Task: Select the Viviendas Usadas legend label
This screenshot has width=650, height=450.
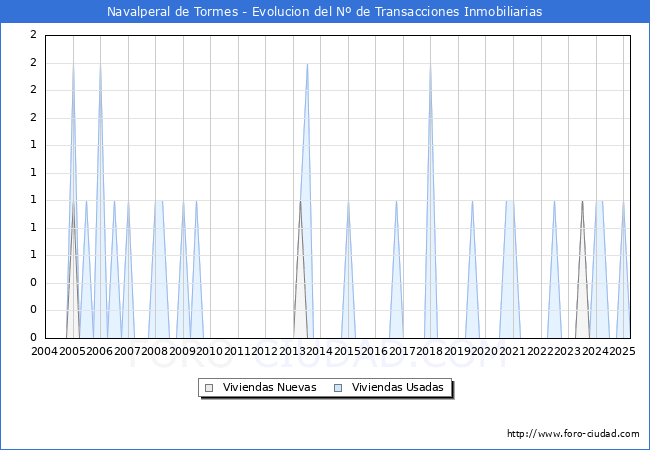Action: pos(398,387)
